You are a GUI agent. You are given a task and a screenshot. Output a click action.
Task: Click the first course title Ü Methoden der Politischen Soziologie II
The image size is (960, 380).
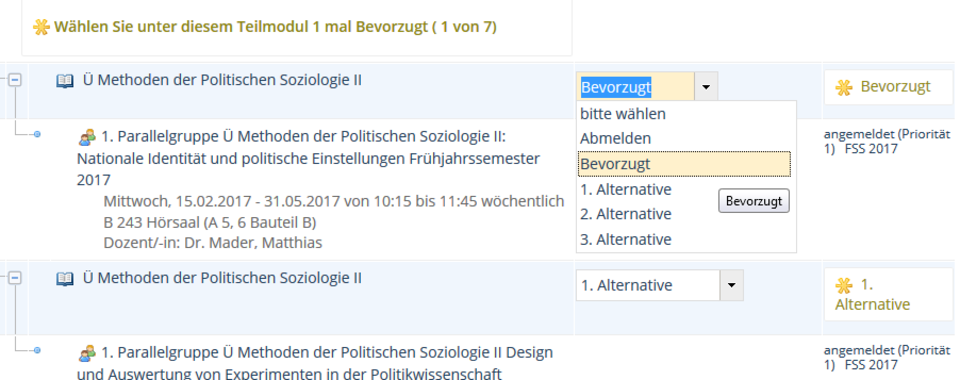pyautogui.click(x=222, y=80)
